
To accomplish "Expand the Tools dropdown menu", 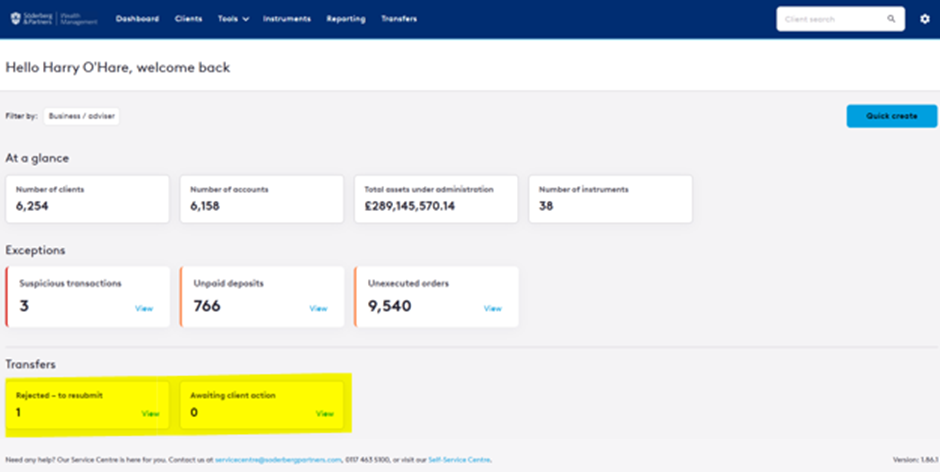I will pos(233,19).
